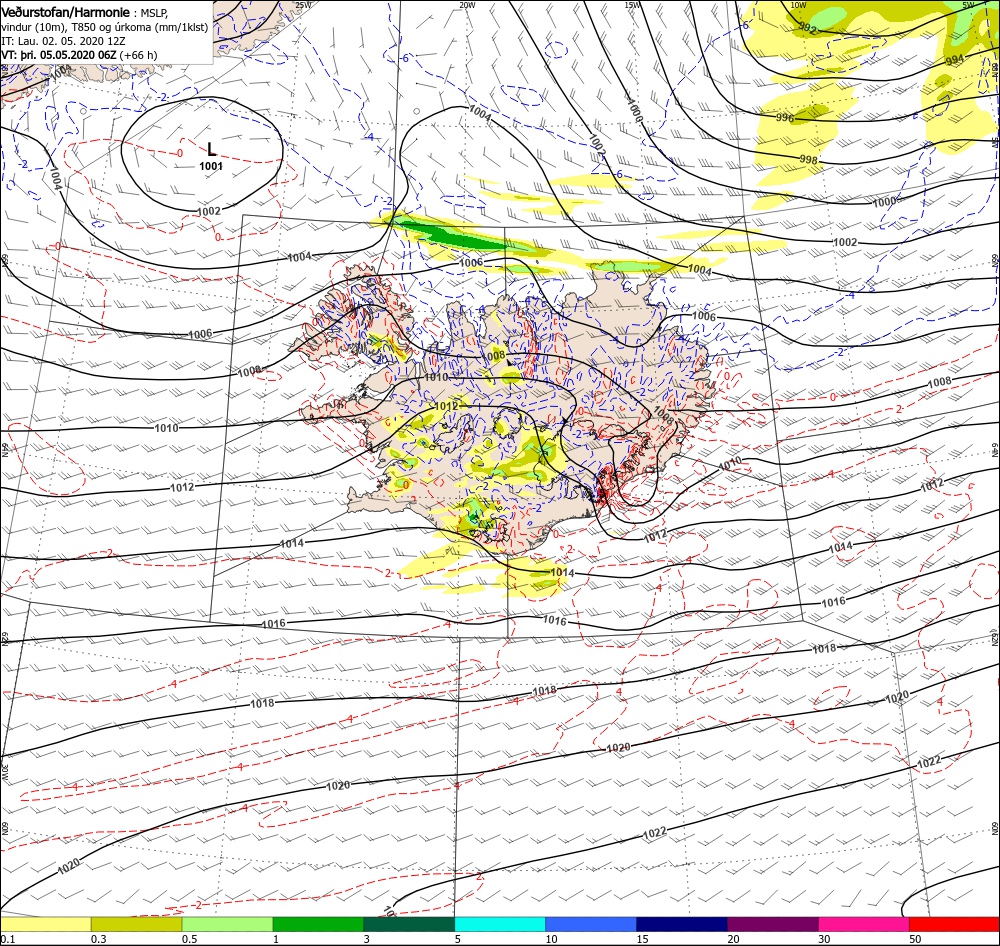The image size is (1000, 946).
Task: Click the dark green 3–5 legend swatch
Action: pyautogui.click(x=409, y=924)
